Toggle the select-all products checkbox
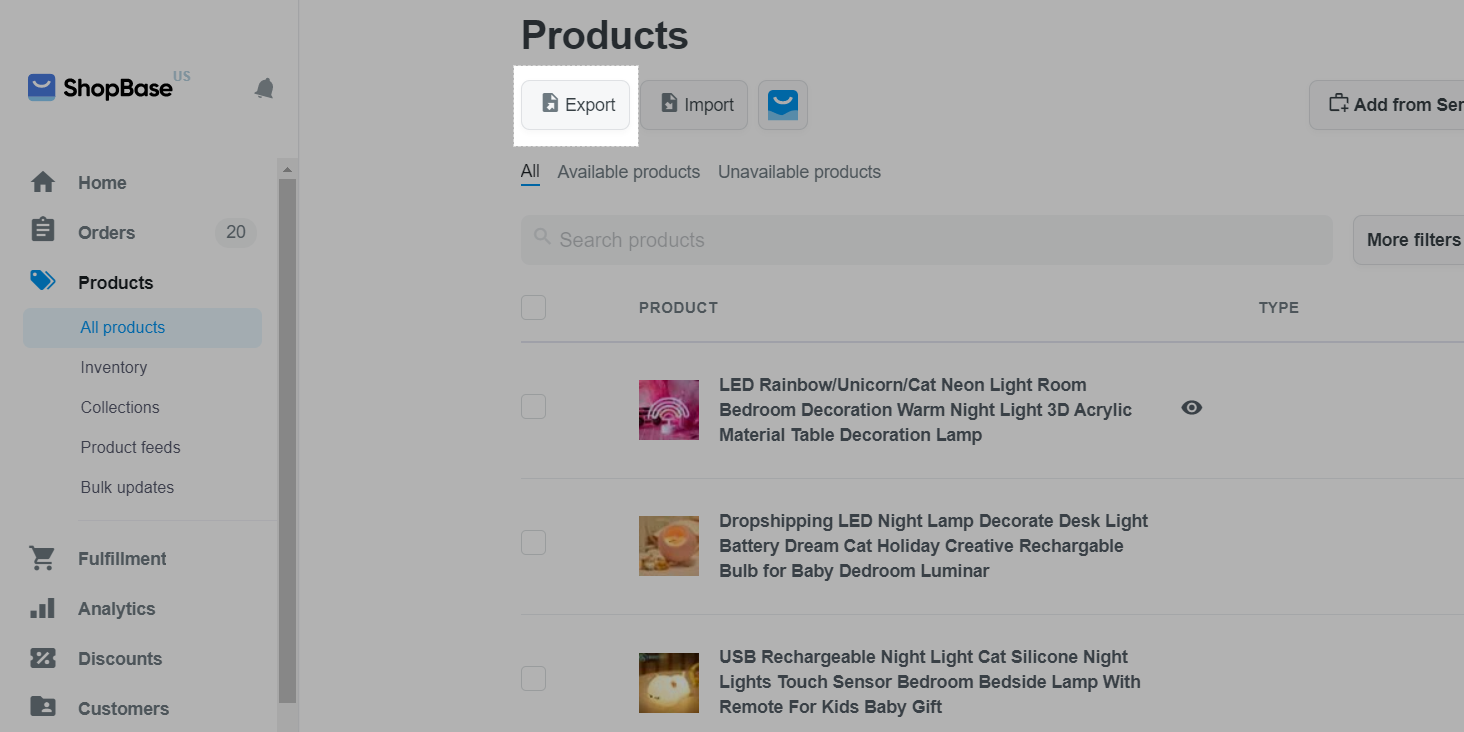 pyautogui.click(x=534, y=307)
